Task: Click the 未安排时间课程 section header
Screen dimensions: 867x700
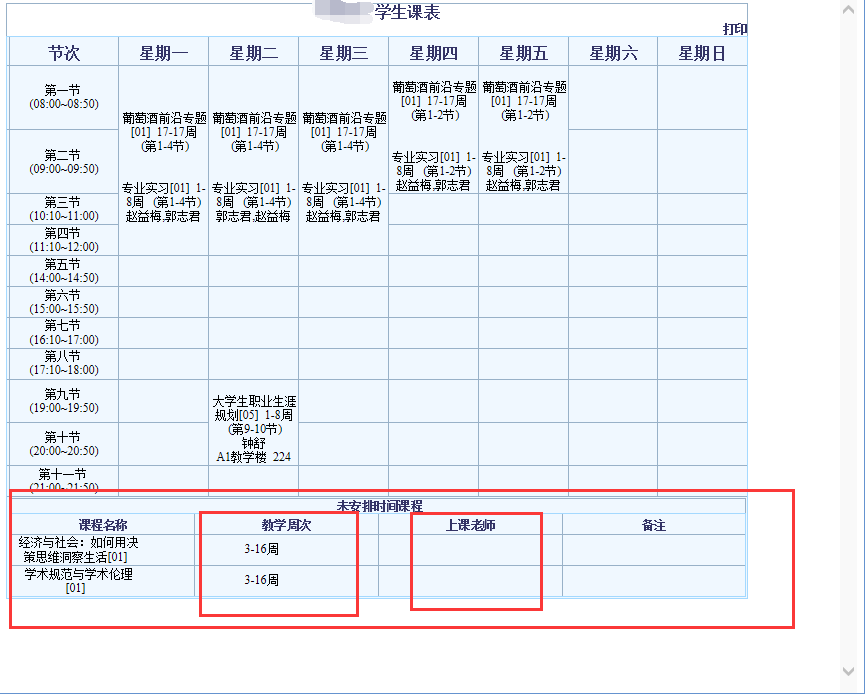Action: (x=379, y=506)
